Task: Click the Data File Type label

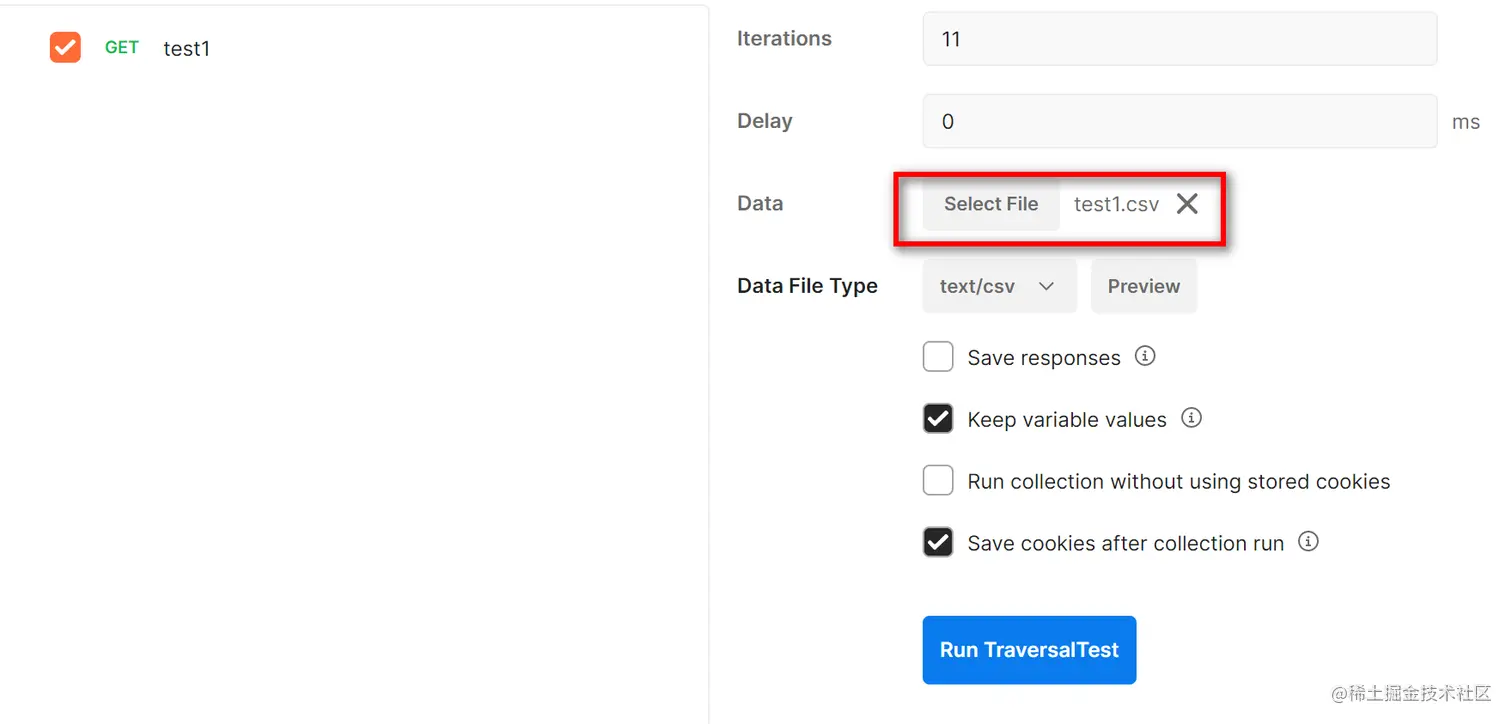Action: pyautogui.click(x=807, y=286)
